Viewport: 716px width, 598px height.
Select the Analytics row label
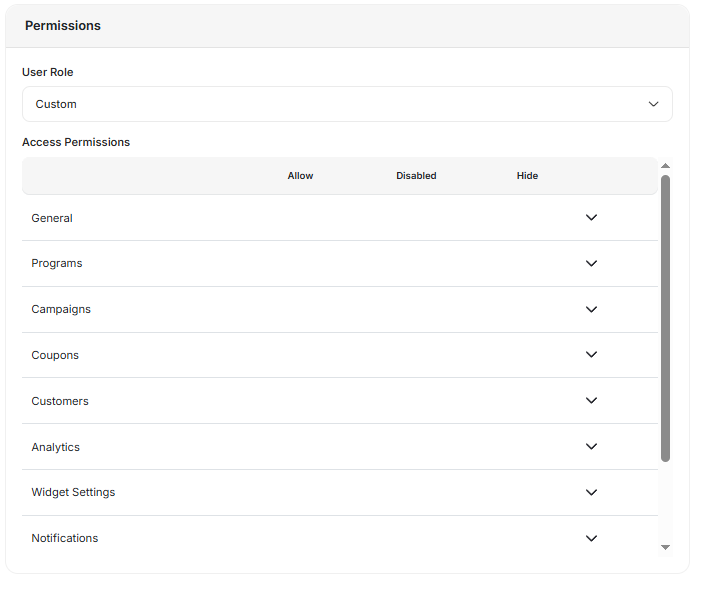pyautogui.click(x=56, y=447)
